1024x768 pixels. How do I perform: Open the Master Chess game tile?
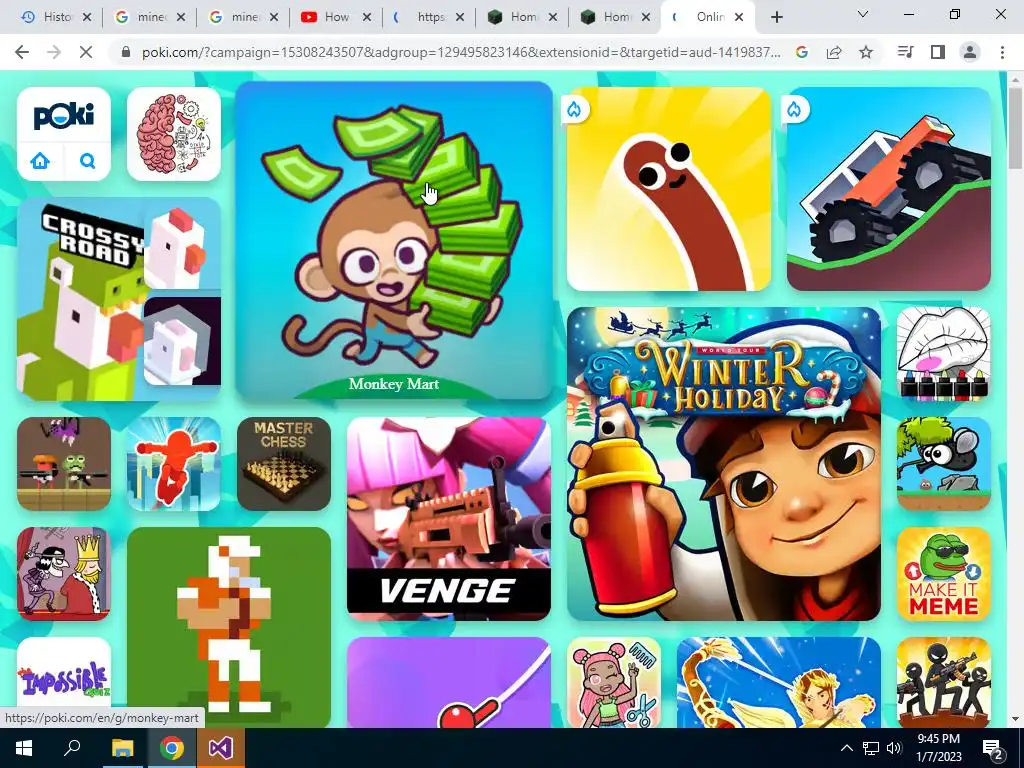tap(284, 464)
